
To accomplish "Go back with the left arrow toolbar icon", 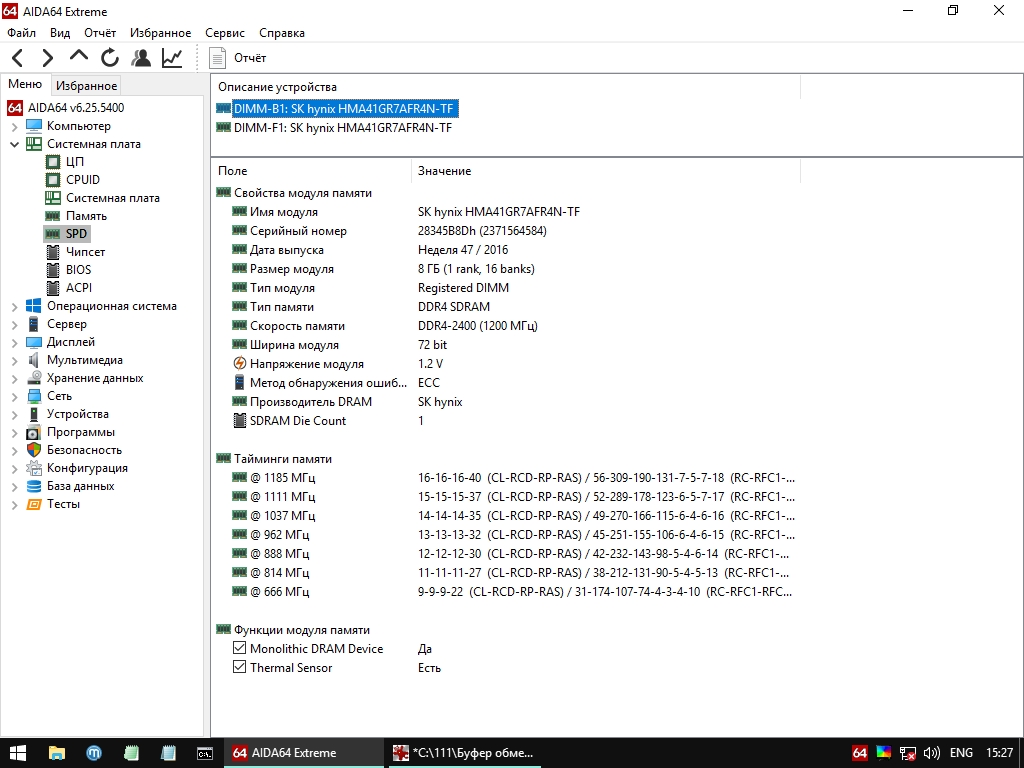I will click(18, 57).
